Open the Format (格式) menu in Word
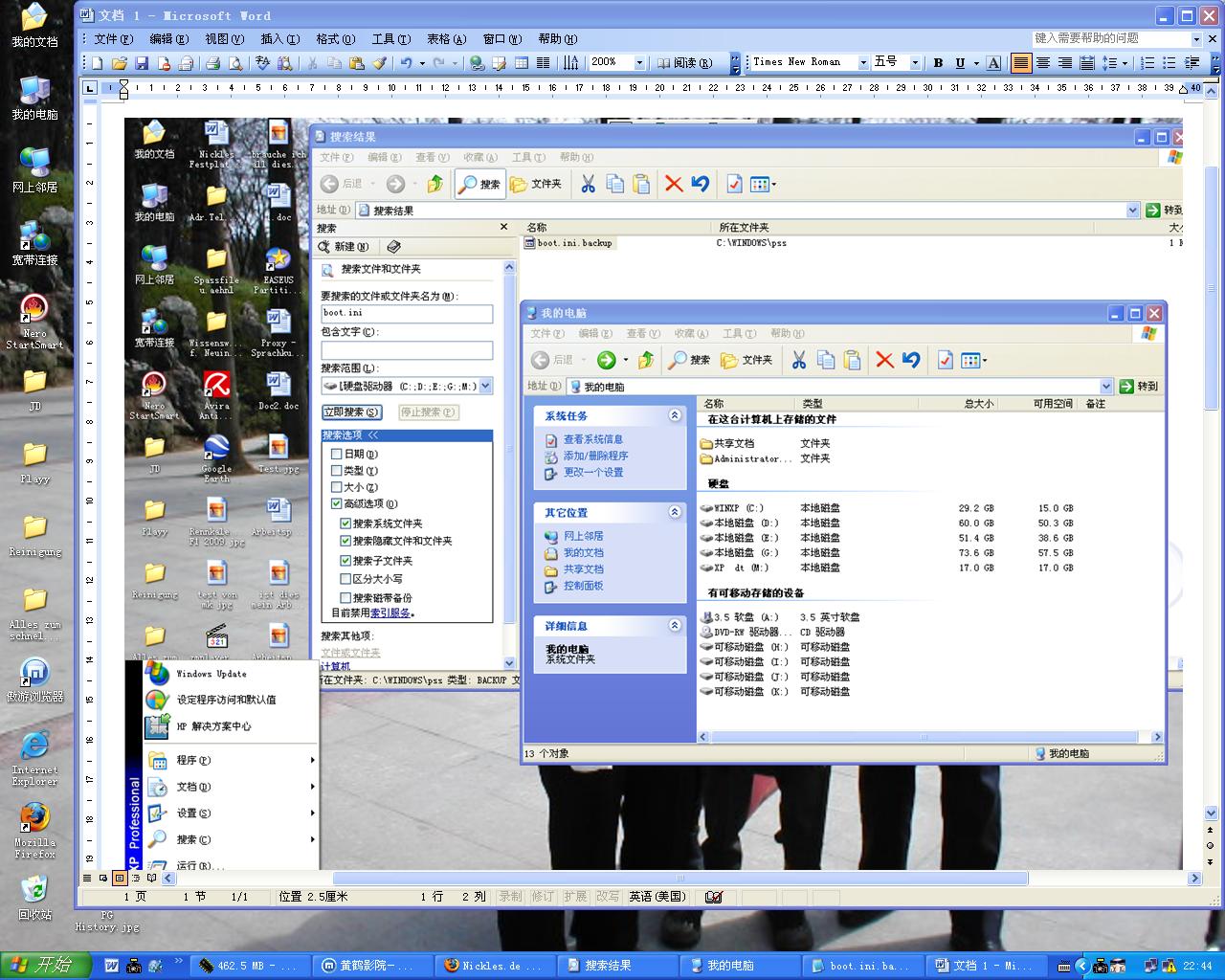 click(x=335, y=39)
